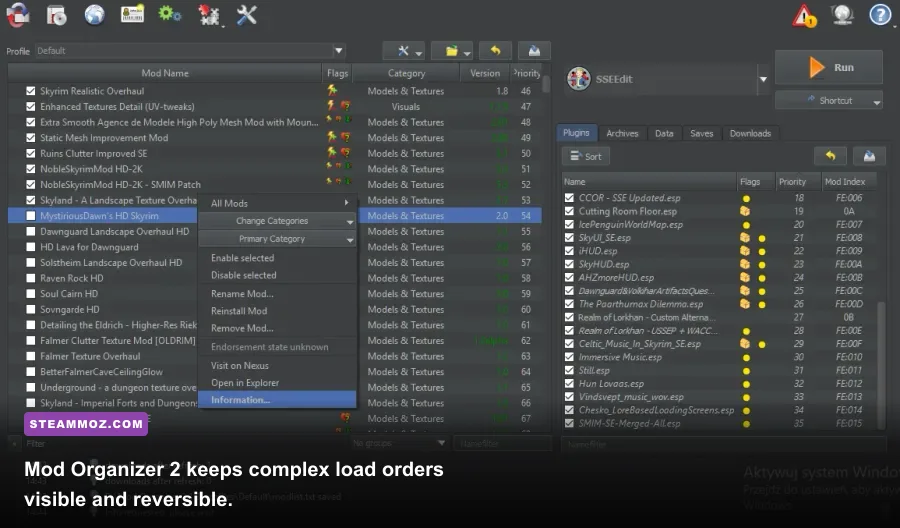The height and width of the screenshot is (528, 900).
Task: Click the Run play arrow button
Action: click(829, 67)
